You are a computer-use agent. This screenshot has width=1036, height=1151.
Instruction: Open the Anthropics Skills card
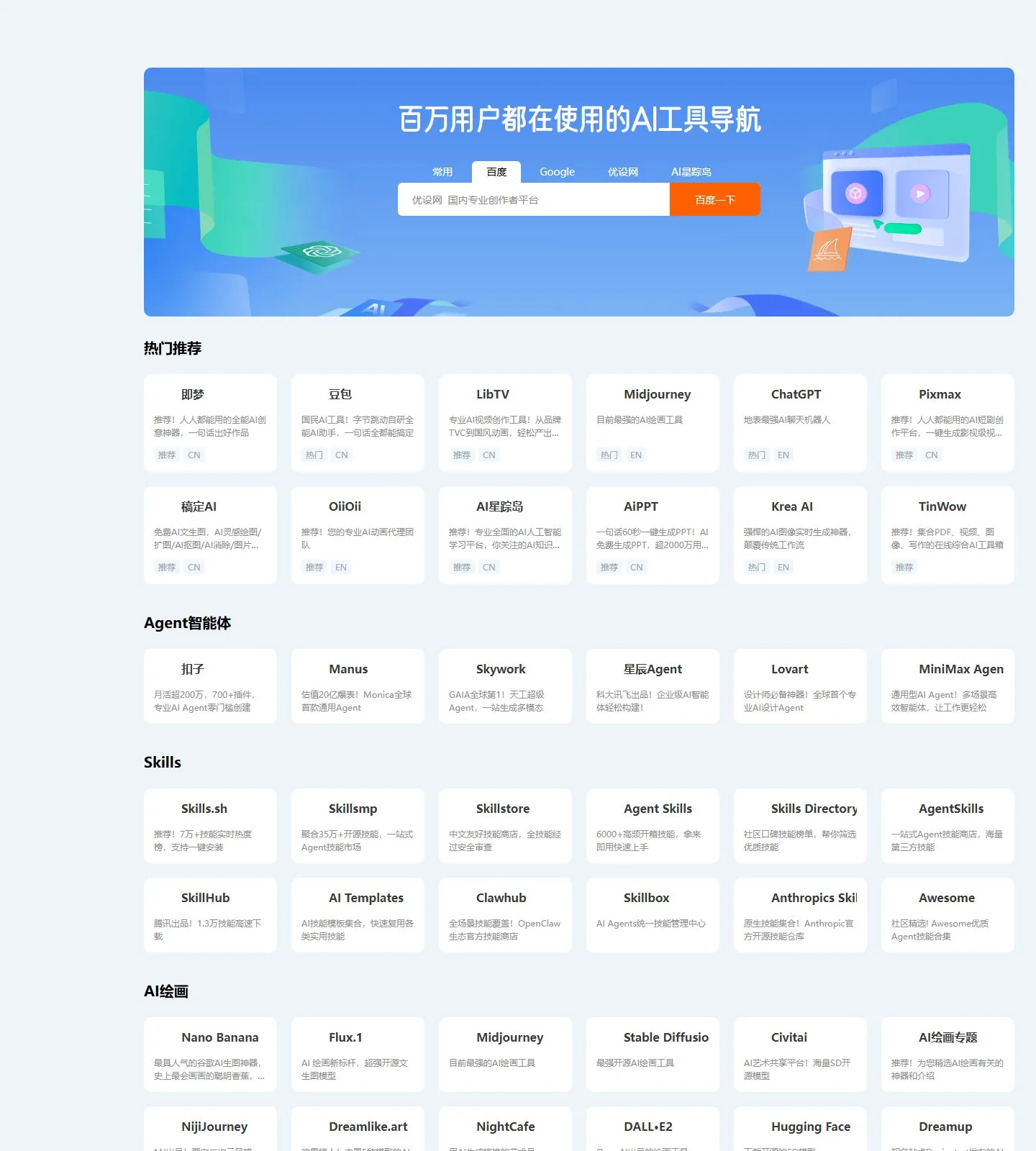(x=800, y=915)
